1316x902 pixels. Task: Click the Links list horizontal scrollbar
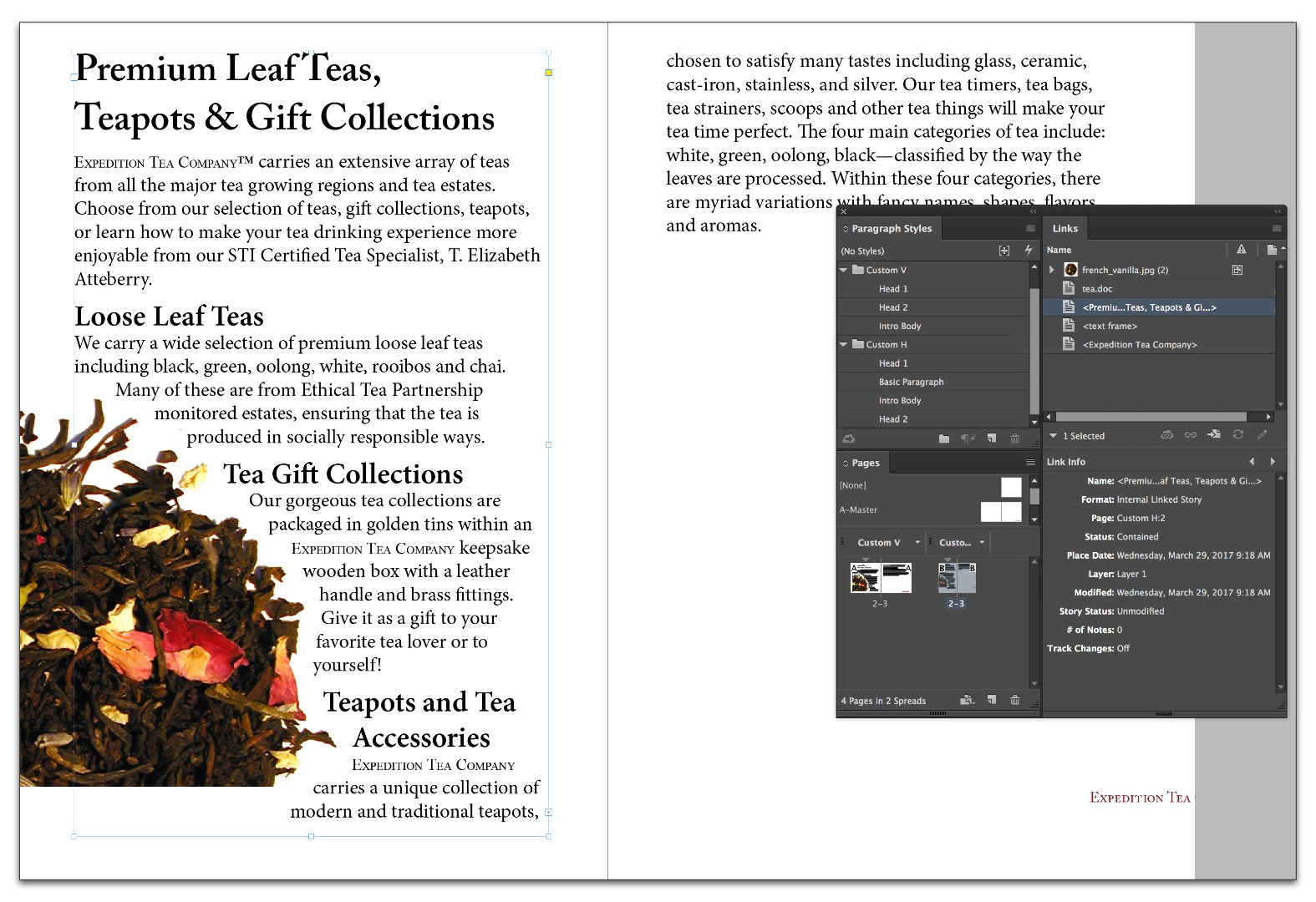coord(1151,417)
